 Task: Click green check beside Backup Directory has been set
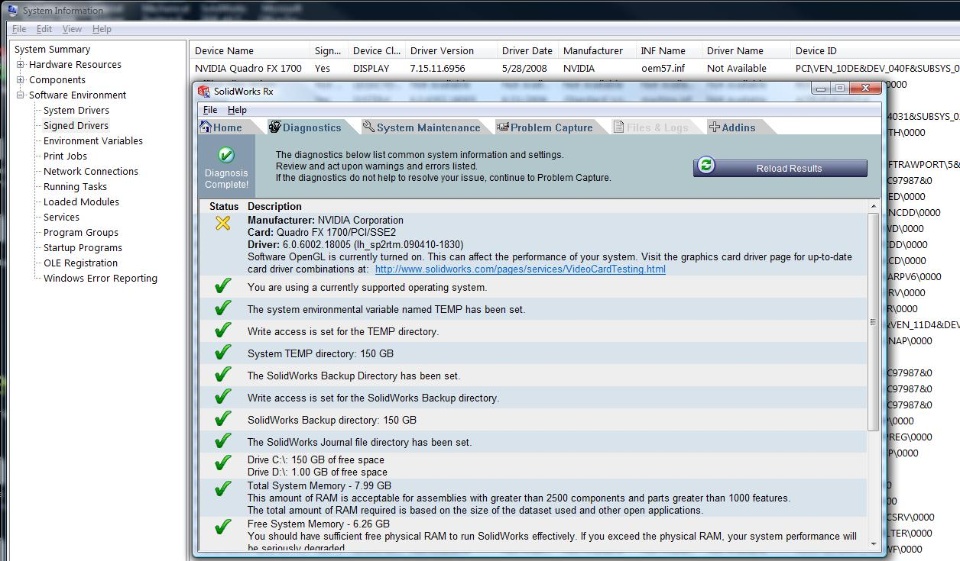[223, 374]
